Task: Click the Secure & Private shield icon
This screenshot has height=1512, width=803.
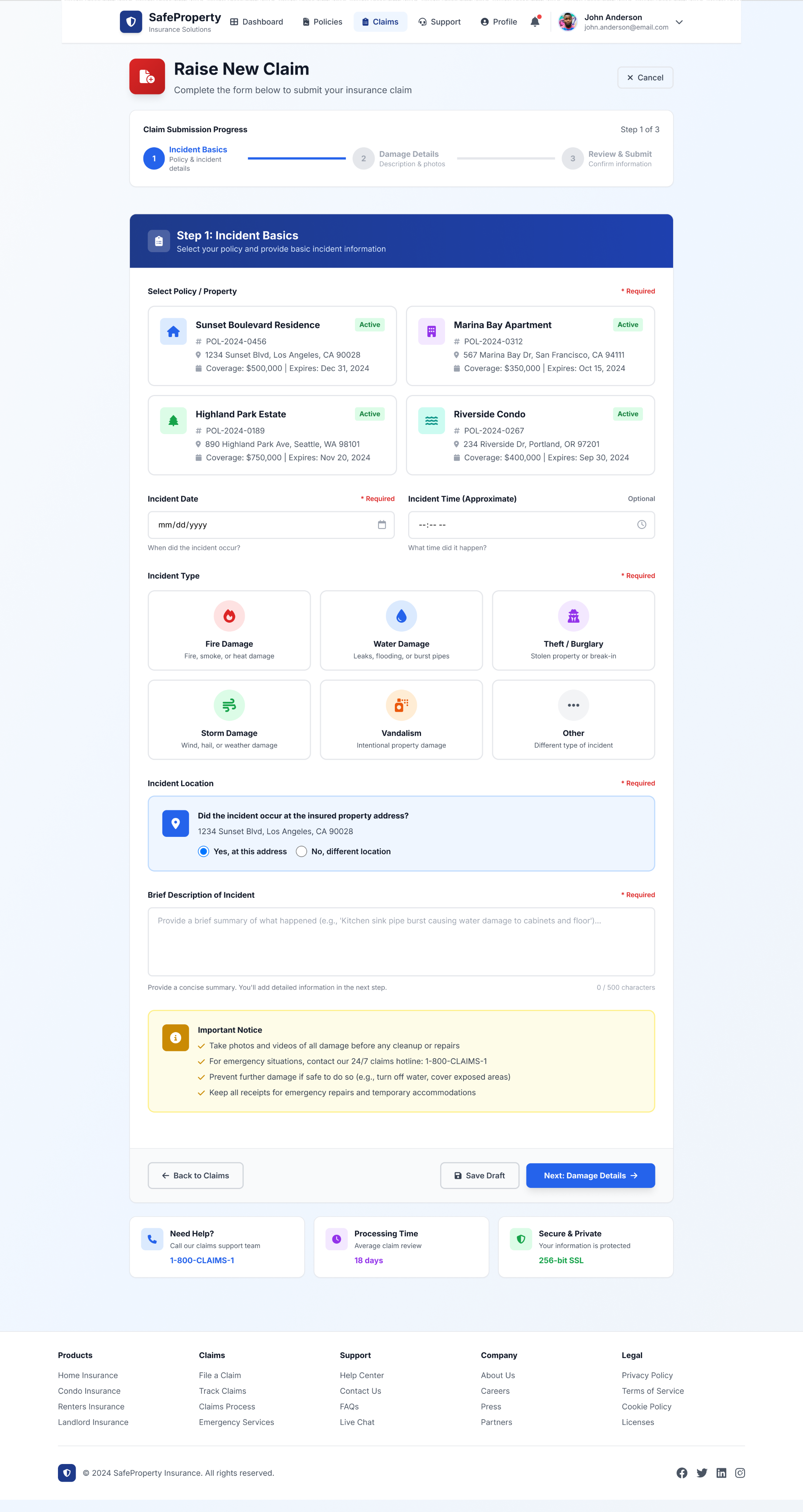Action: [x=521, y=1239]
